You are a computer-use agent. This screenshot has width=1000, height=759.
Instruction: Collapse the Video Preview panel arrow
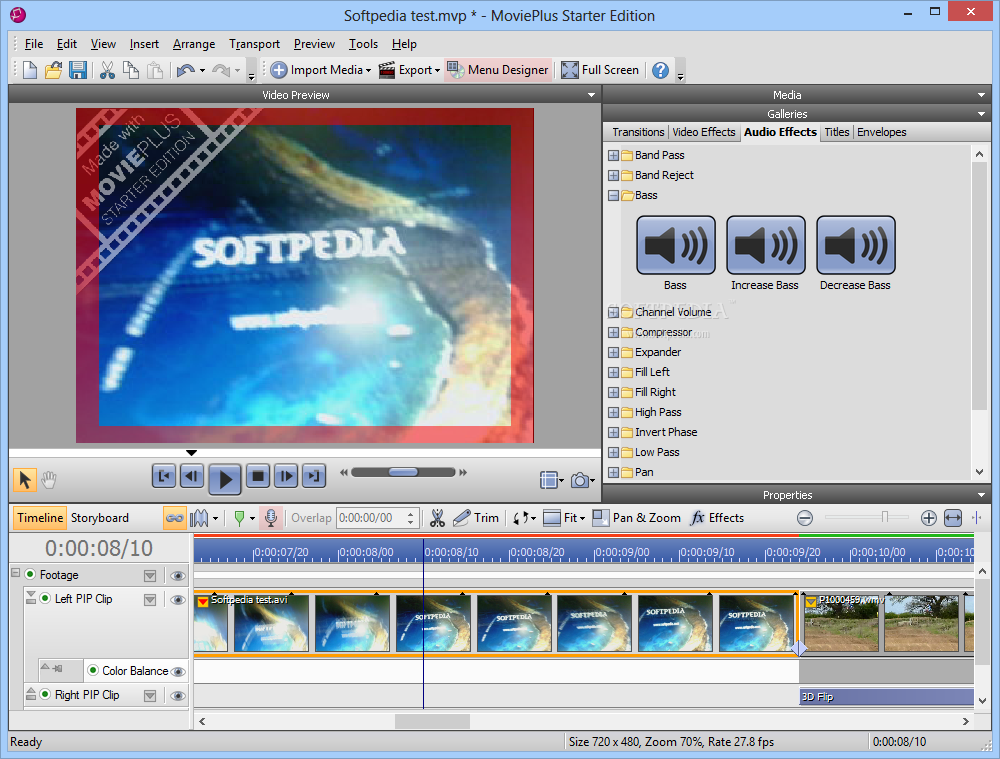tap(591, 95)
